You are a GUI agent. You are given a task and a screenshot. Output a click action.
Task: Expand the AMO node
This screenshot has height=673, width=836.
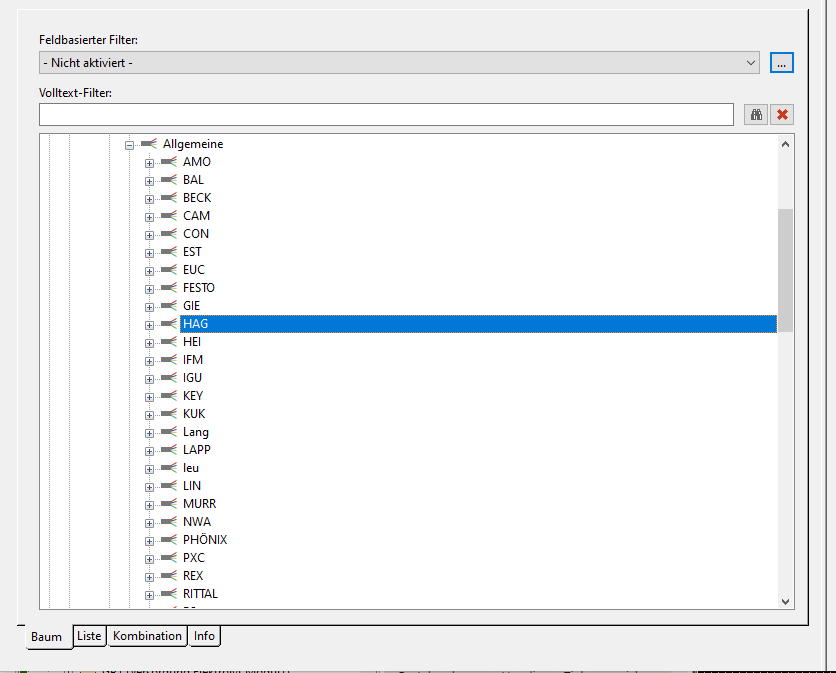coord(149,163)
